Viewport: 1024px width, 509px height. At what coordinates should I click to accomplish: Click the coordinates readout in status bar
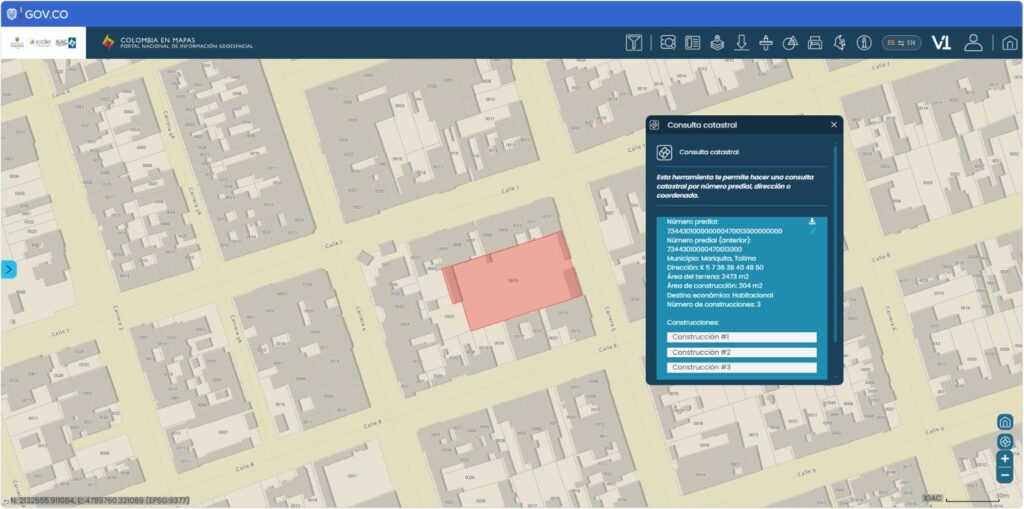pyautogui.click(x=100, y=500)
